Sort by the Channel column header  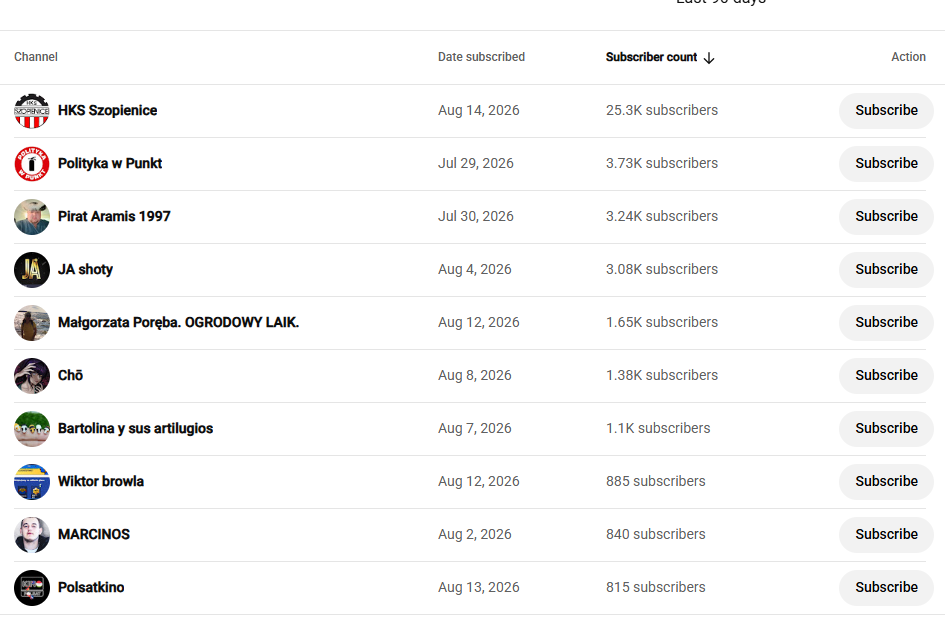pos(36,57)
